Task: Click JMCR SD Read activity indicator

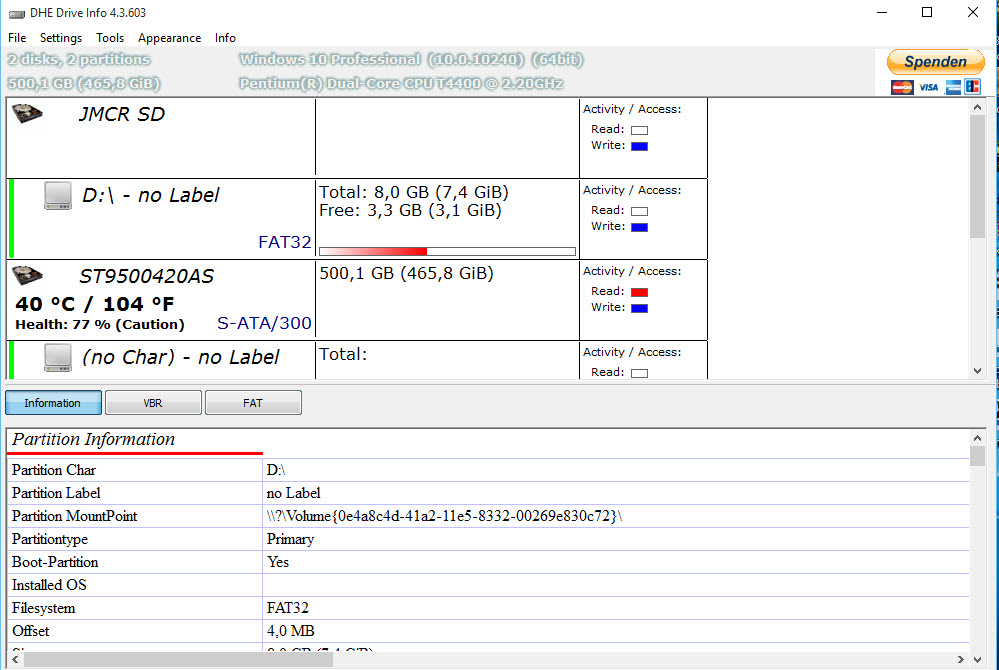Action: 639,130
